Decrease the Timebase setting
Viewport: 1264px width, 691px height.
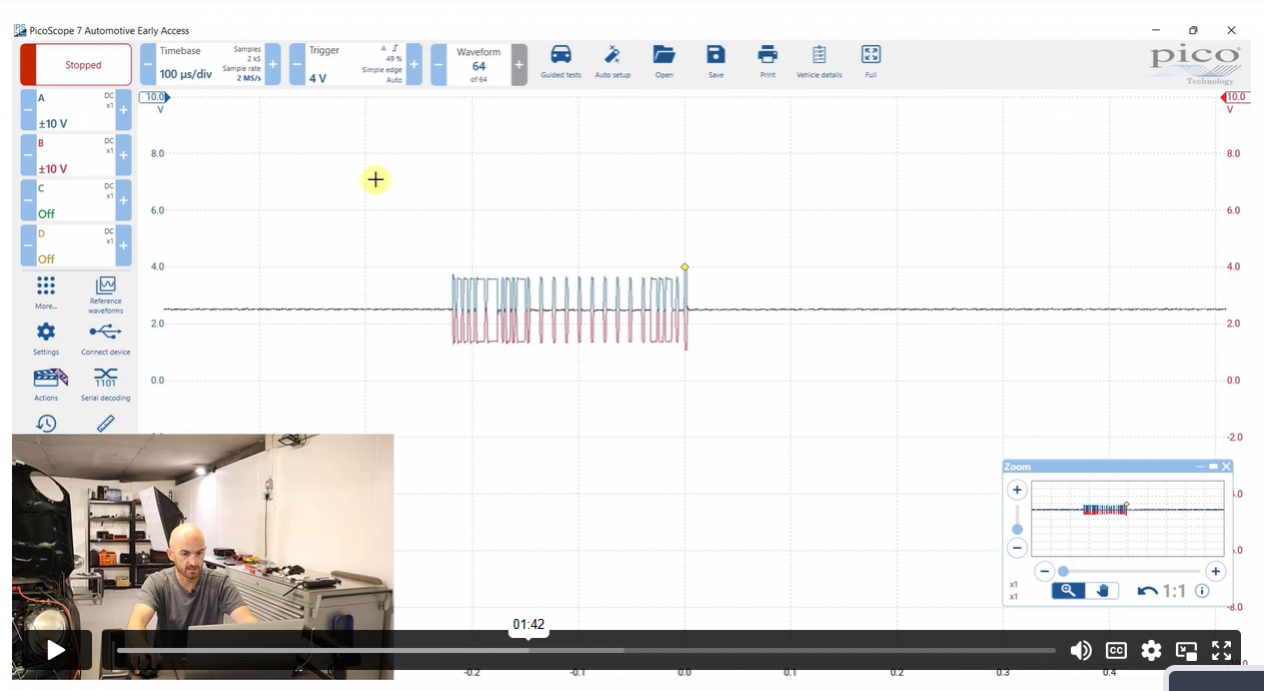[x=147, y=65]
